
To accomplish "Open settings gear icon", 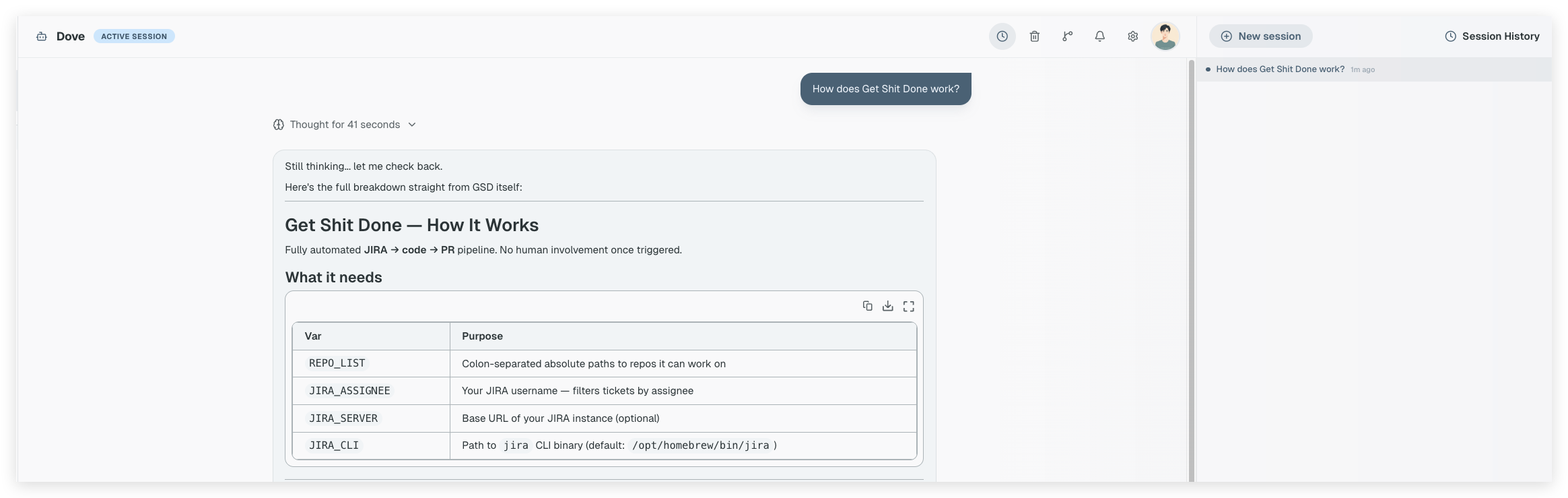I will pyautogui.click(x=1132, y=36).
